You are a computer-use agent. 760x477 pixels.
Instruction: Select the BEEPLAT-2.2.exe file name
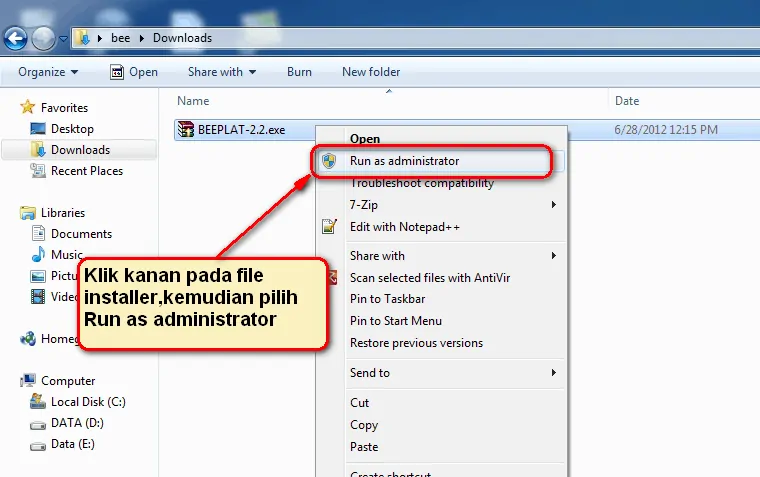click(x=241, y=130)
